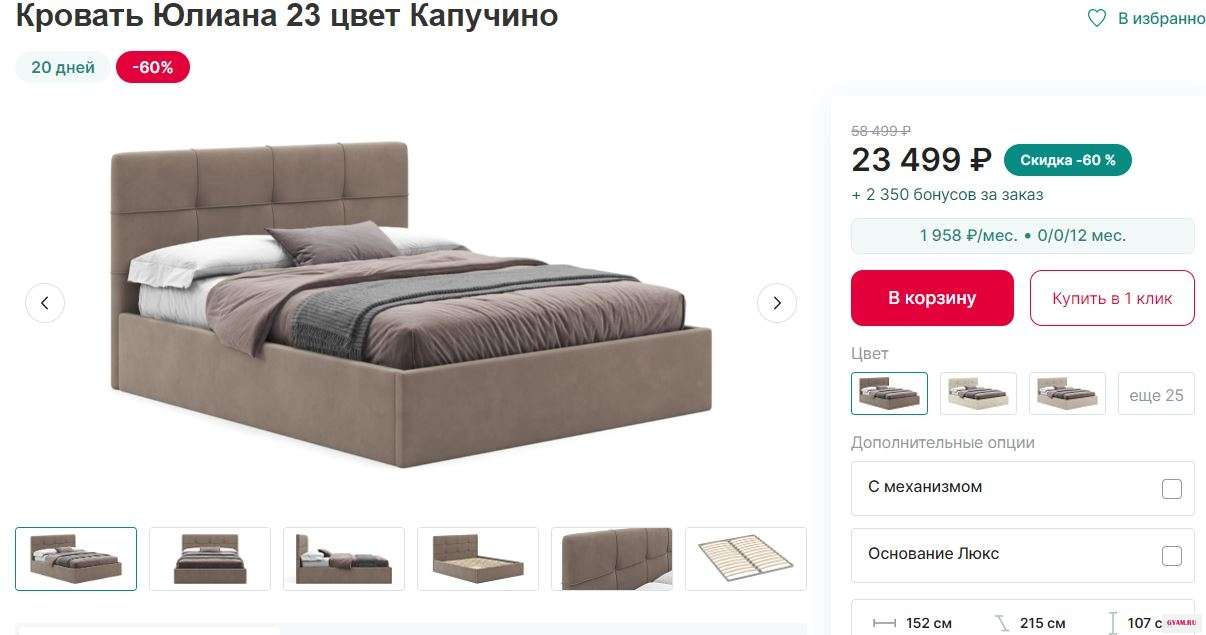Add bed to cart with В корзину
The height and width of the screenshot is (635, 1206).
(x=932, y=298)
